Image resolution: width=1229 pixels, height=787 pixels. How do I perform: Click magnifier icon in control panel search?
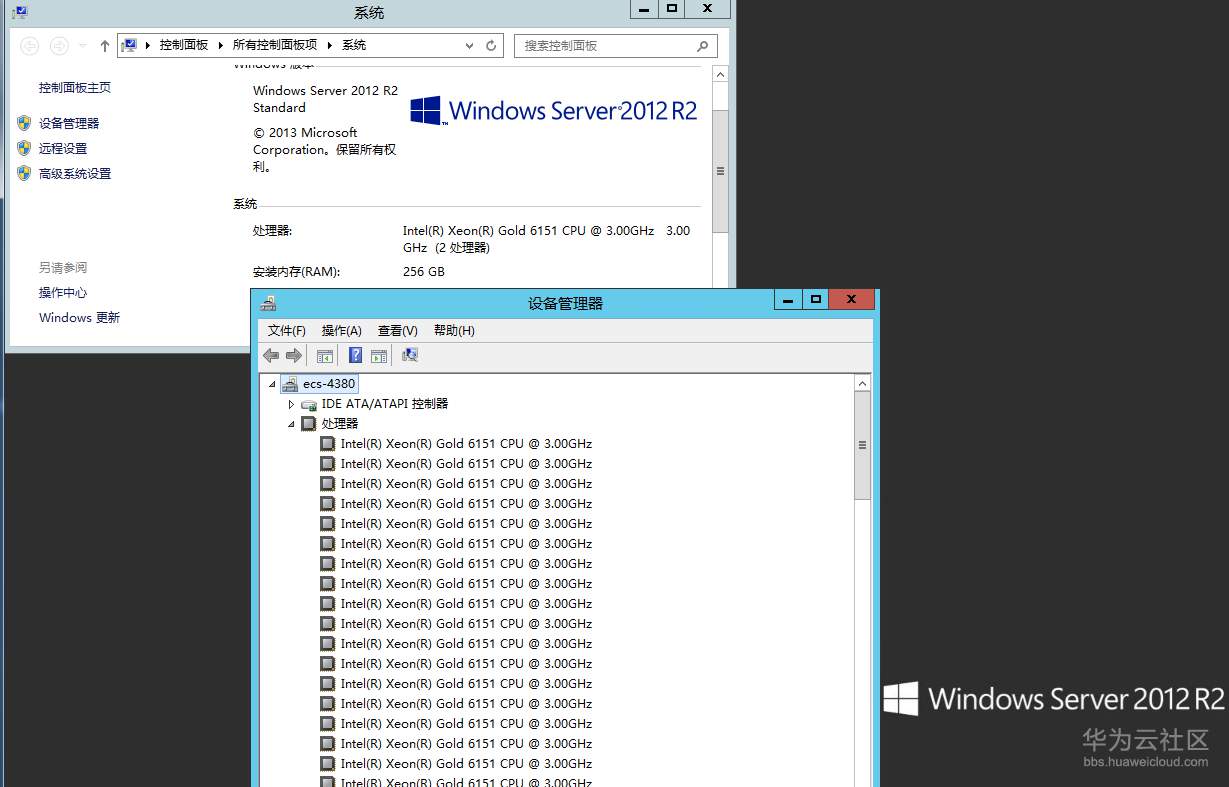[702, 46]
